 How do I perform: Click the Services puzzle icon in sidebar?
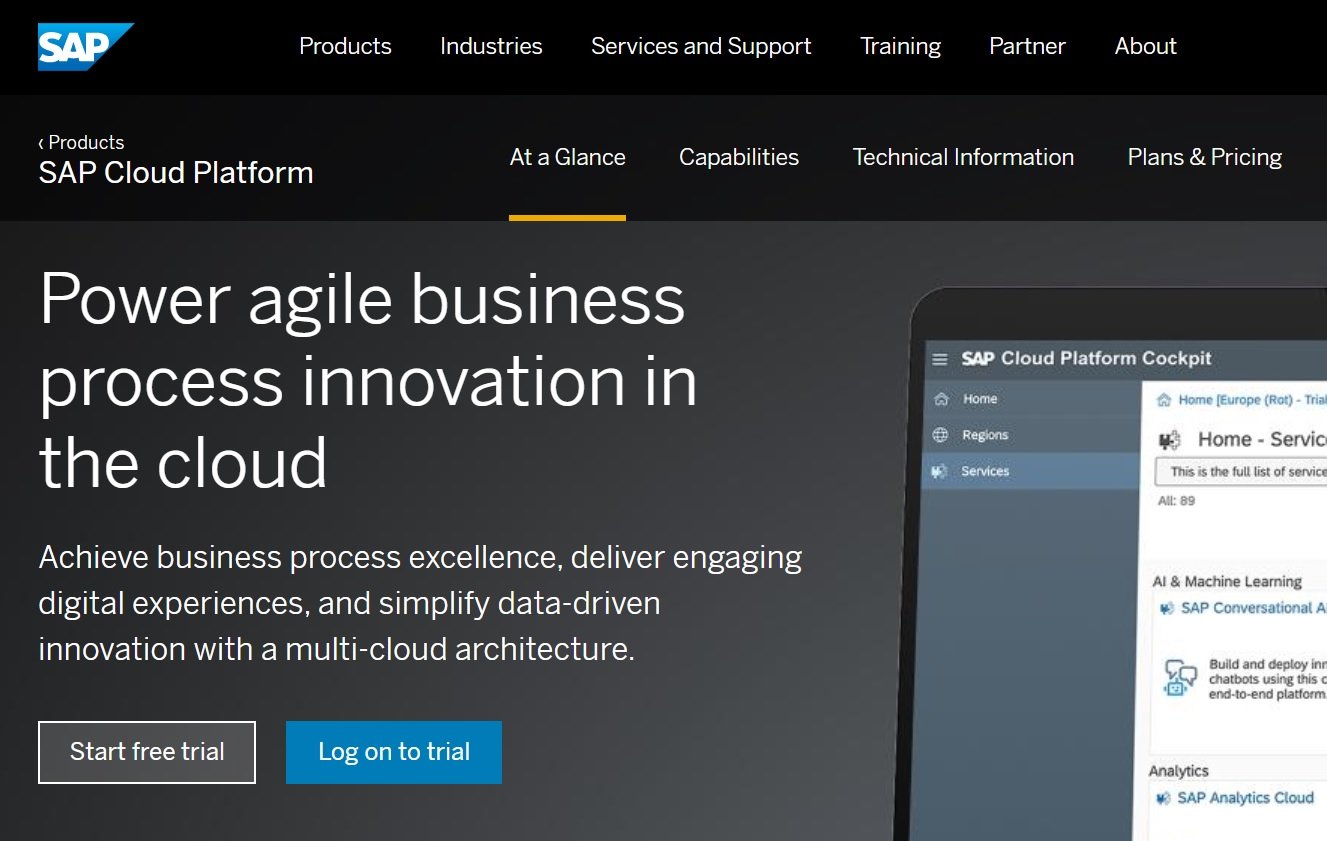tap(939, 471)
